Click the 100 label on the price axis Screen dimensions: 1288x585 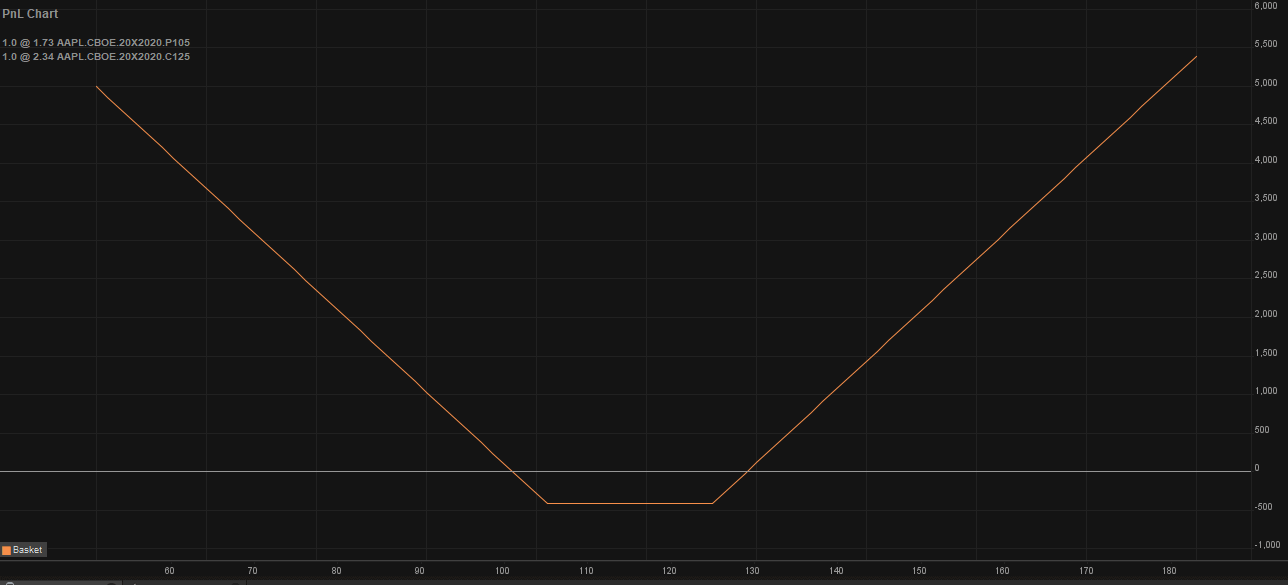(x=502, y=571)
